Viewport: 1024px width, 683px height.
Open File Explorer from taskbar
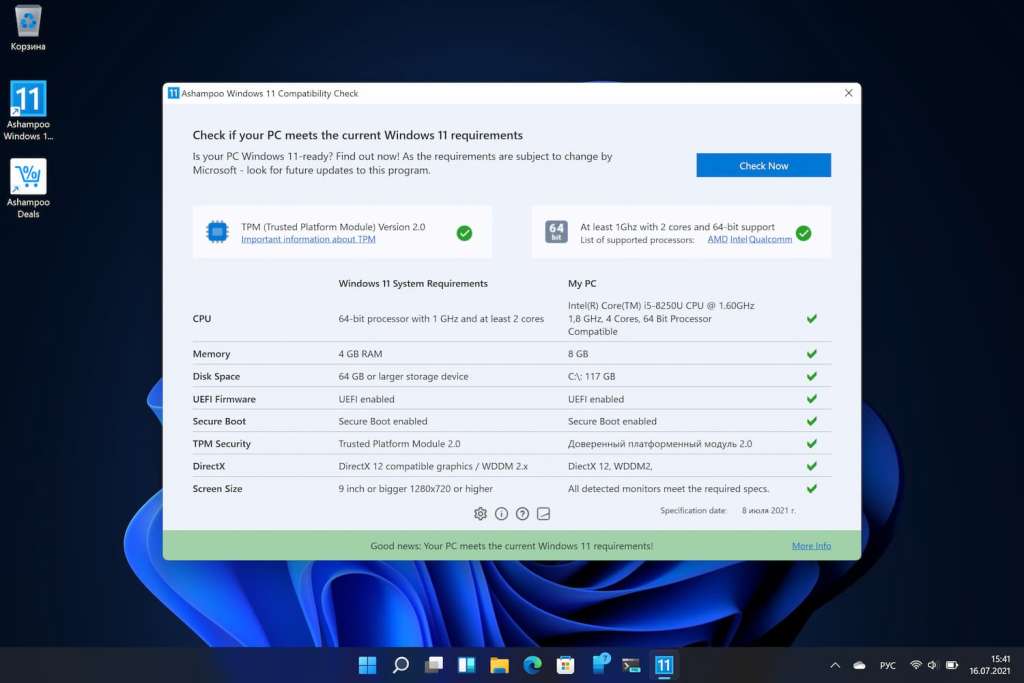(500, 665)
